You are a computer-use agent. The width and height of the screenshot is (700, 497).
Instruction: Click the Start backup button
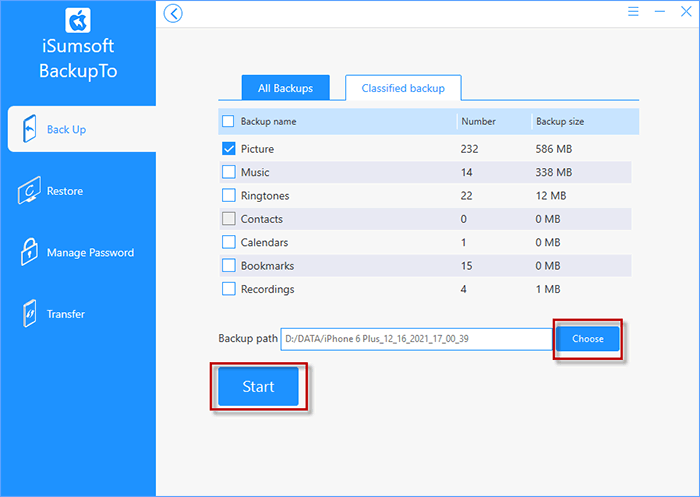point(258,386)
